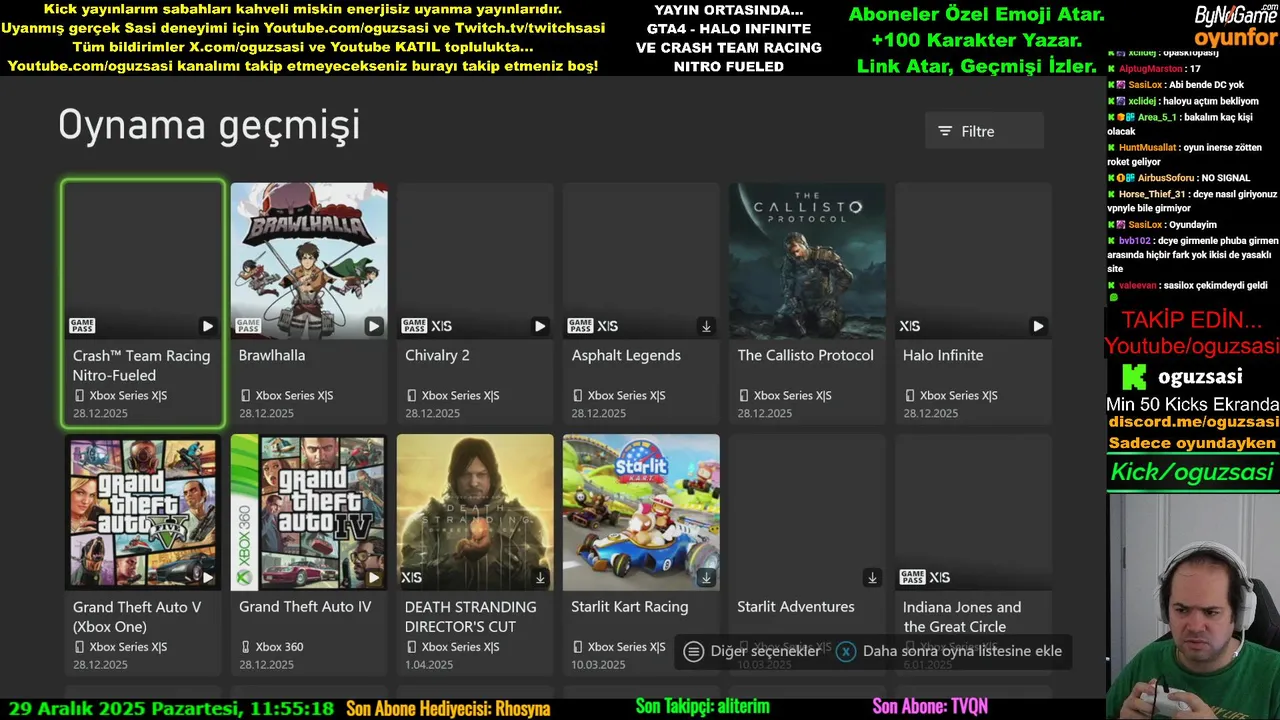The width and height of the screenshot is (1280, 720).
Task: Click the console icon under The Callisto Protocol
Action: 744,396
